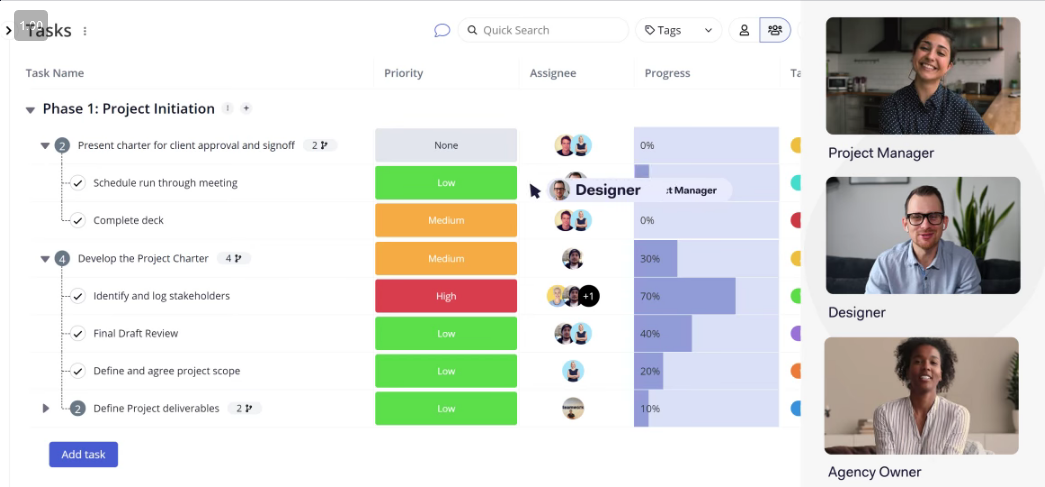
Task: Collapse Phase 1: Project Initiation section
Action: 32,109
